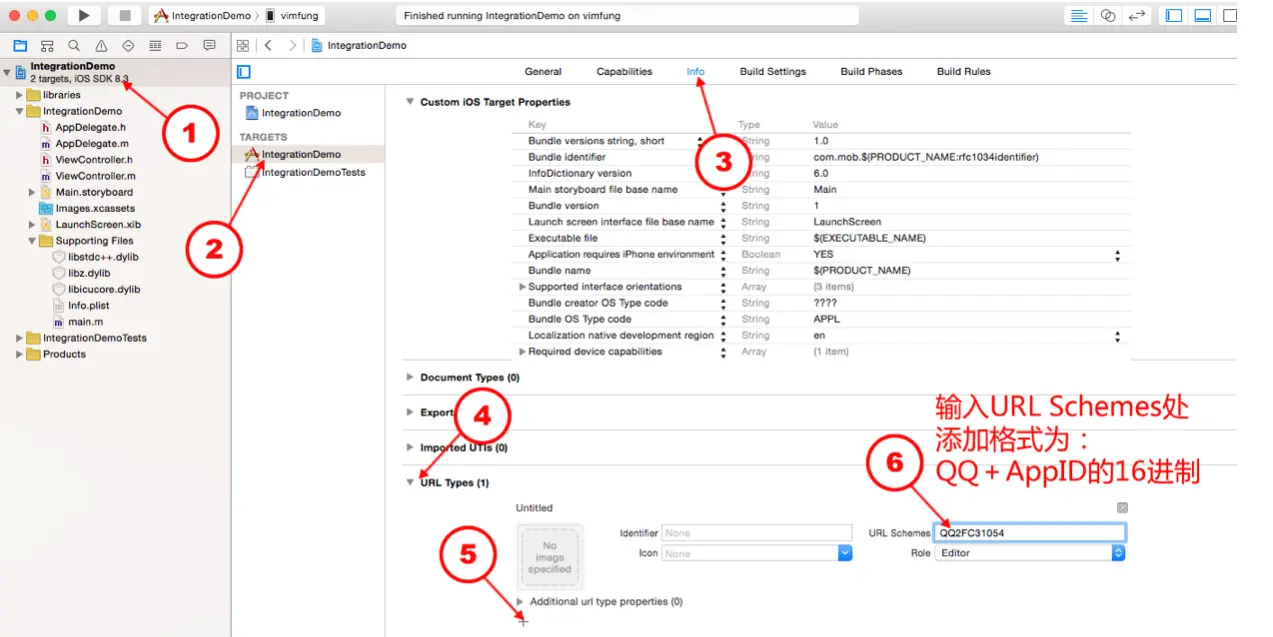Switch to the Info tab
Viewport: 1273px width, 637px height.
[695, 72]
